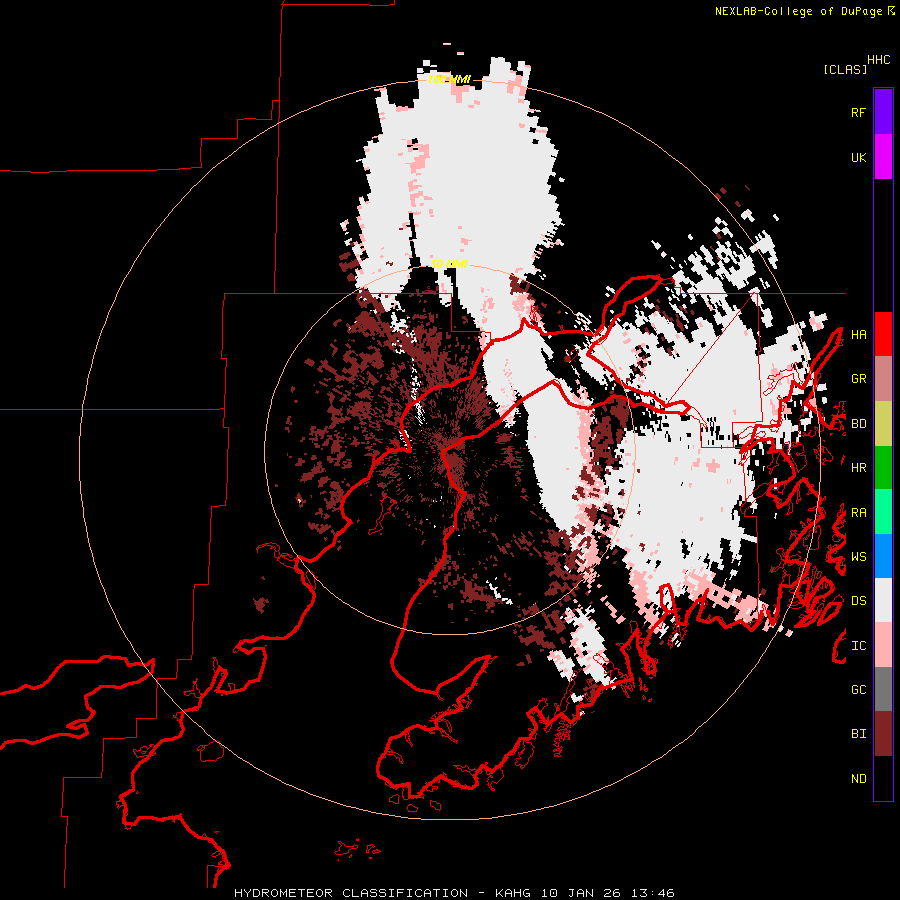Click the HHC product code text
This screenshot has width=900, height=900.
point(878,60)
